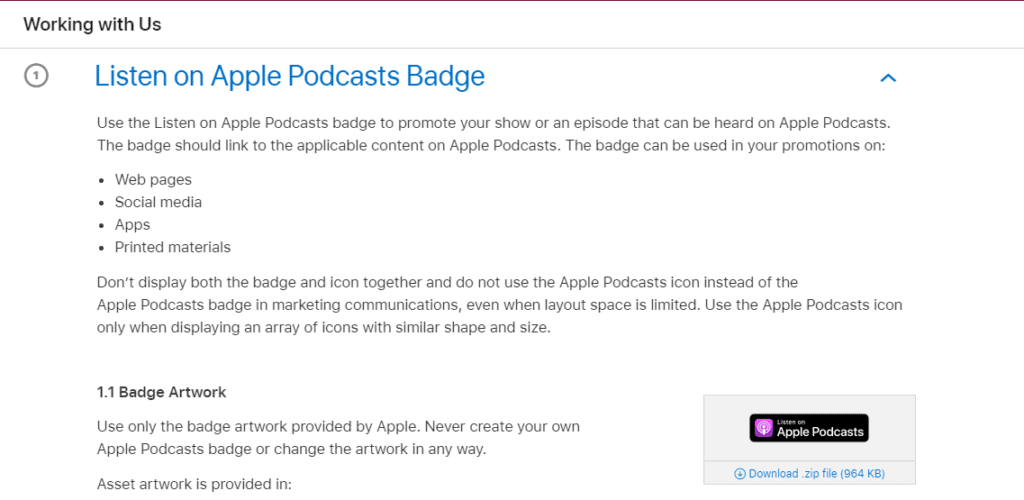
Task: Click the black Apple Podcasts badge image
Action: (x=809, y=428)
